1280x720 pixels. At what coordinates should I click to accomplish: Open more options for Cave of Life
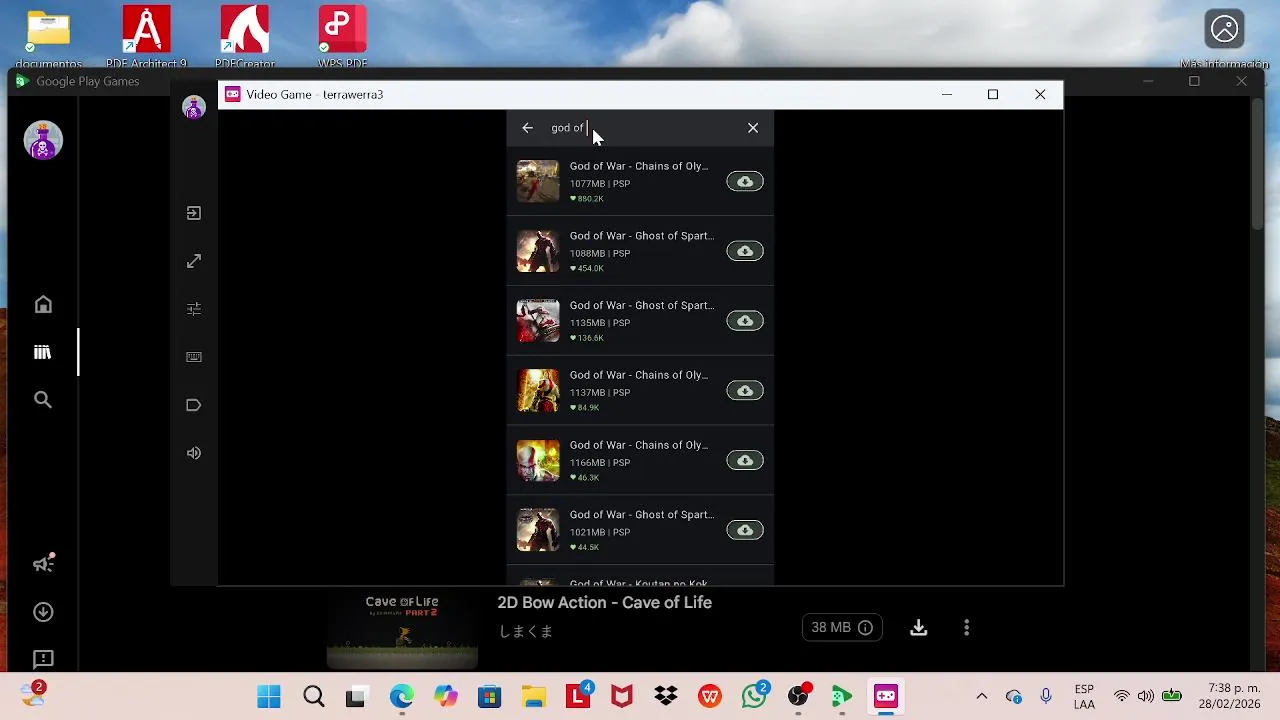tap(966, 628)
